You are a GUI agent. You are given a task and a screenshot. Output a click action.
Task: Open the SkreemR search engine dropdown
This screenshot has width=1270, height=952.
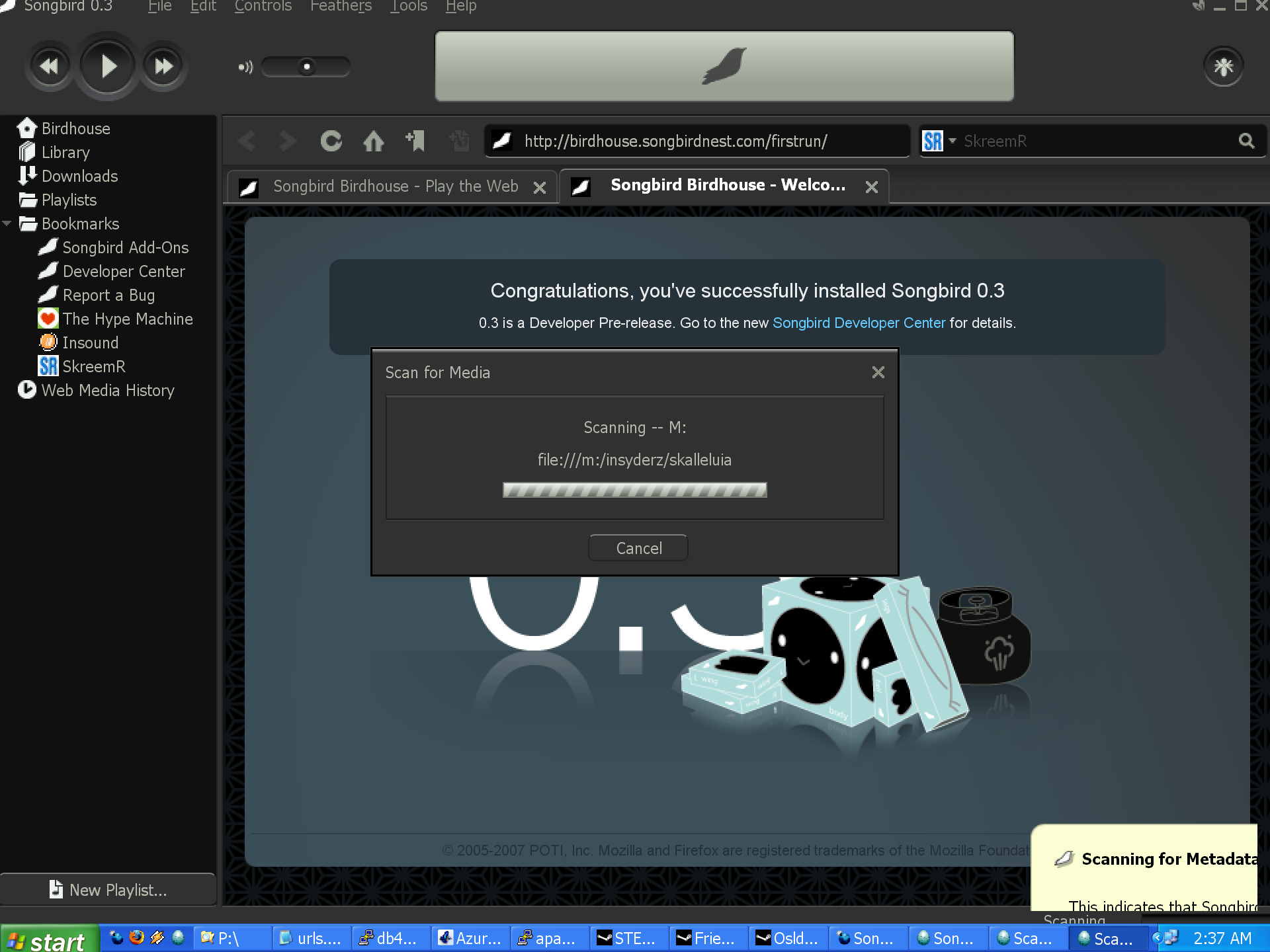tap(952, 141)
